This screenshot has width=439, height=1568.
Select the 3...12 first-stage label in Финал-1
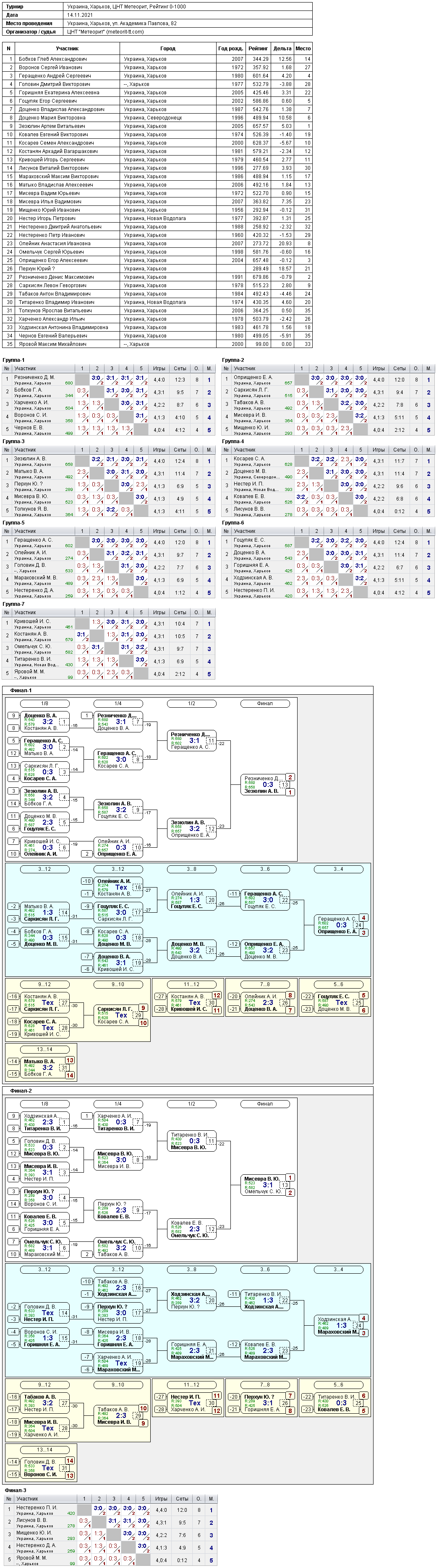[x=44, y=869]
